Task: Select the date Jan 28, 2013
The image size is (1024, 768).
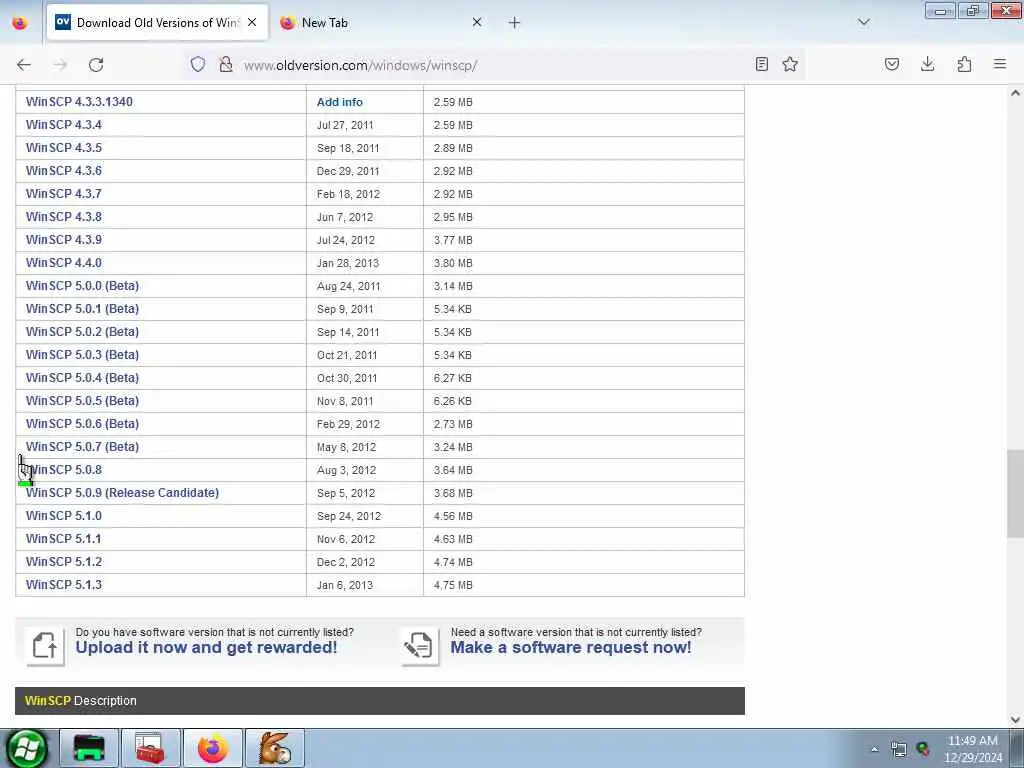Action: coord(347,263)
